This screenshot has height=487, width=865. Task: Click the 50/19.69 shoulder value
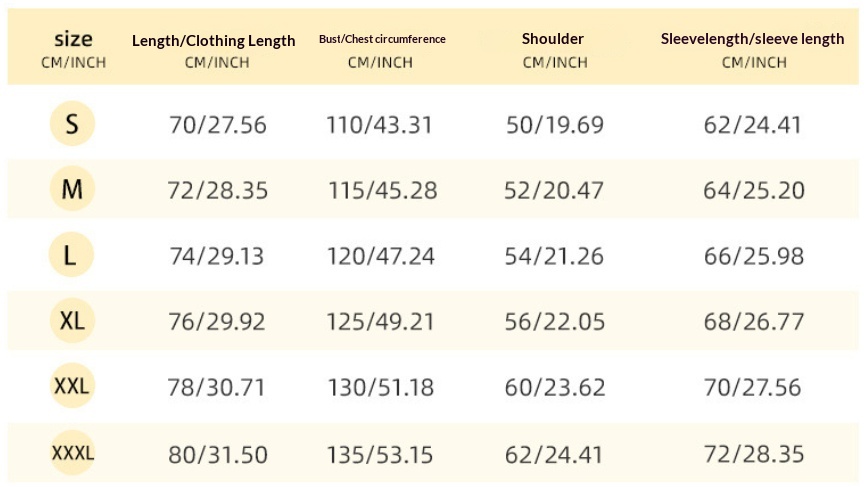(554, 125)
